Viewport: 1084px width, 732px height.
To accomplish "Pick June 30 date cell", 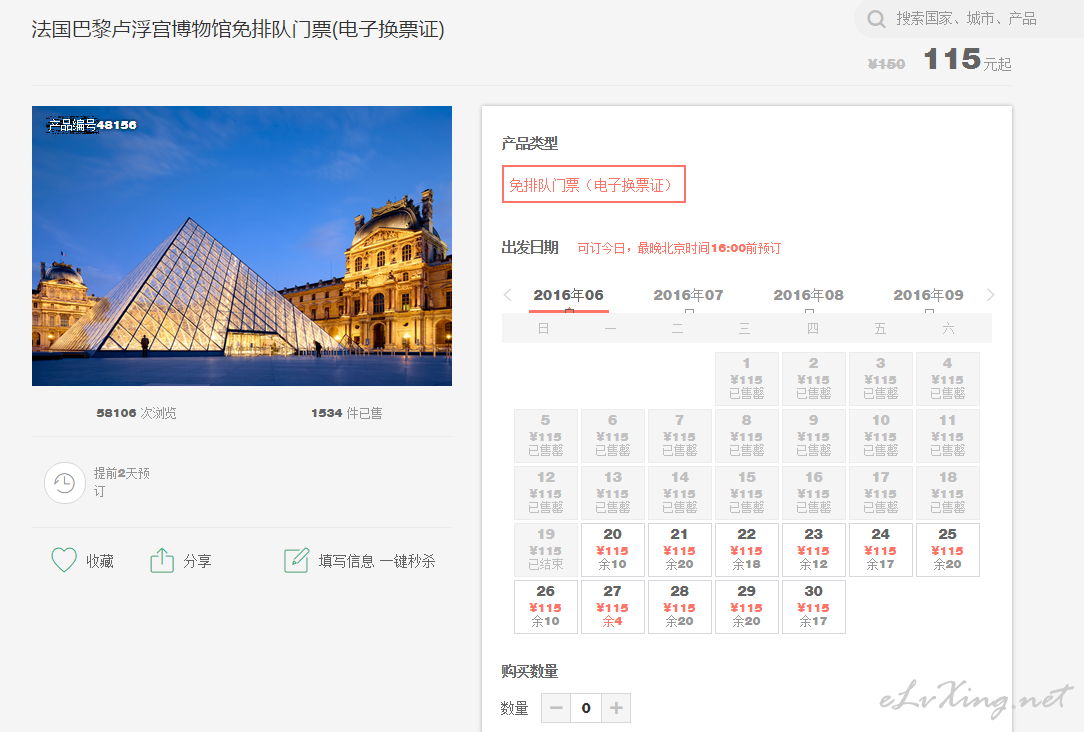I will click(x=814, y=606).
